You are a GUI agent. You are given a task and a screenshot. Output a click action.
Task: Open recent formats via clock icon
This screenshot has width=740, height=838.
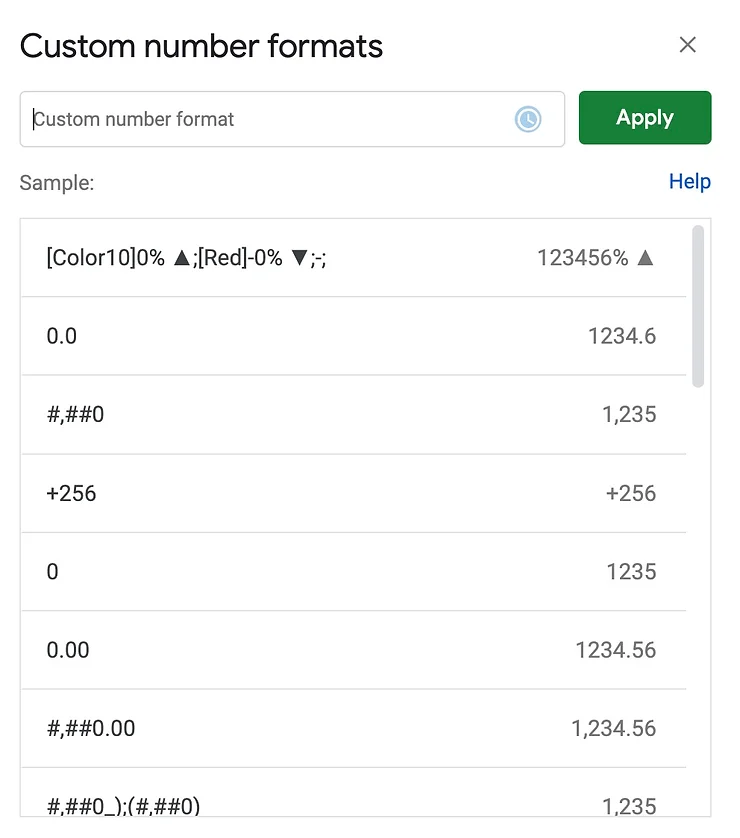527,120
